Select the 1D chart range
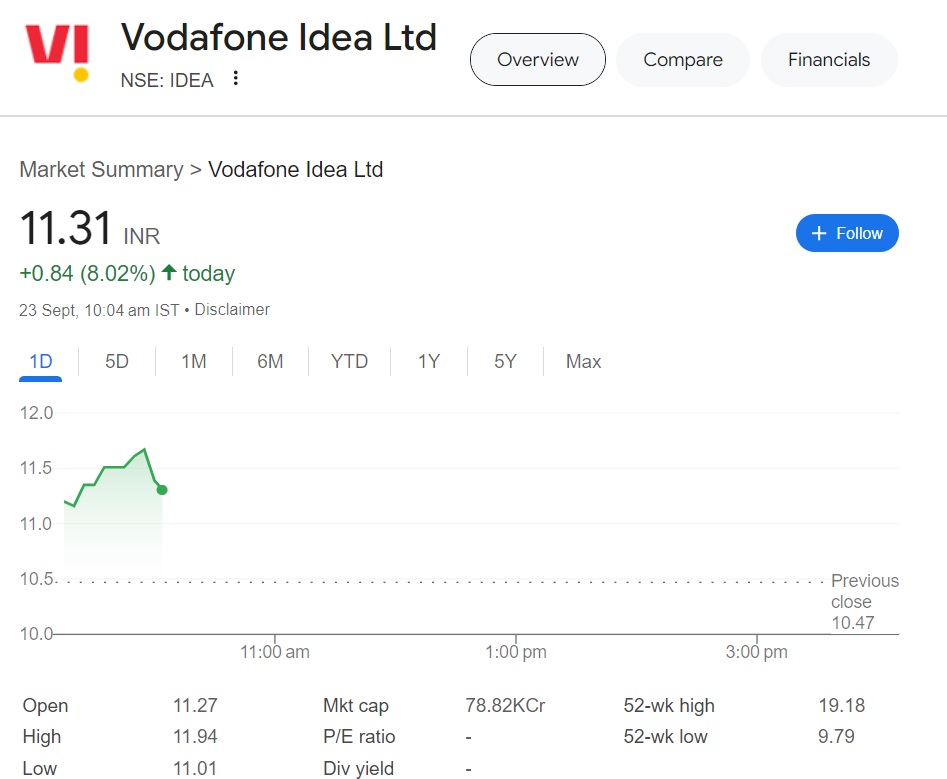This screenshot has height=779, width=947. click(41, 362)
